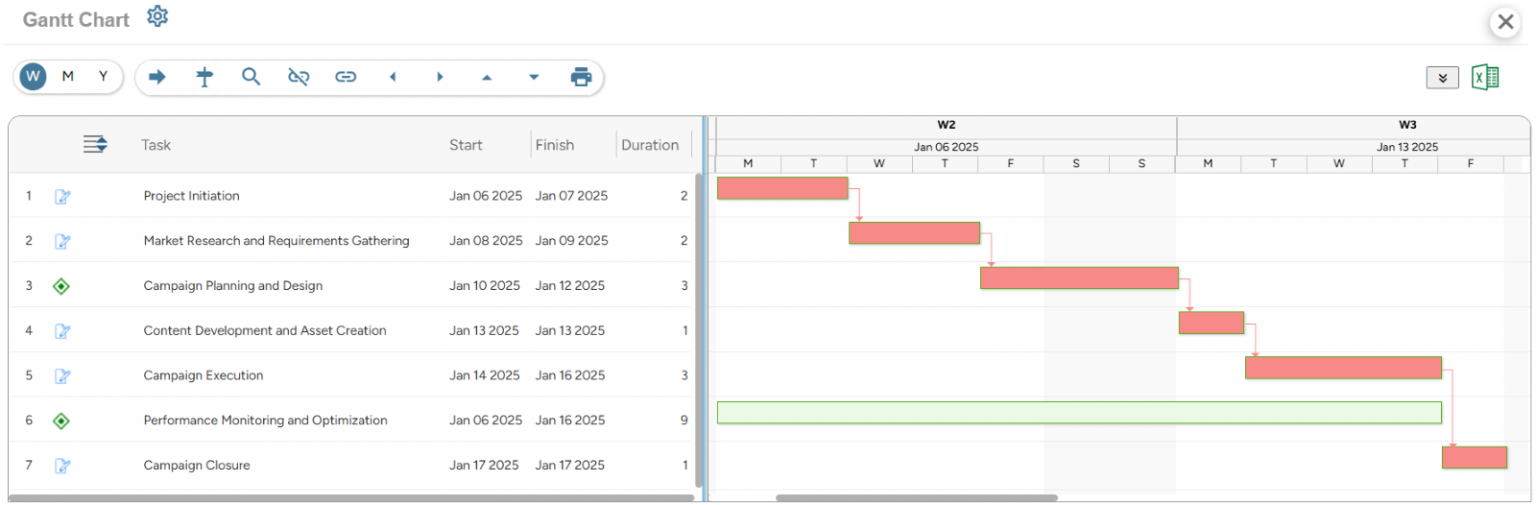
Task: Click the rows expand/collapse sort icon
Action: pyautogui.click(x=95, y=145)
